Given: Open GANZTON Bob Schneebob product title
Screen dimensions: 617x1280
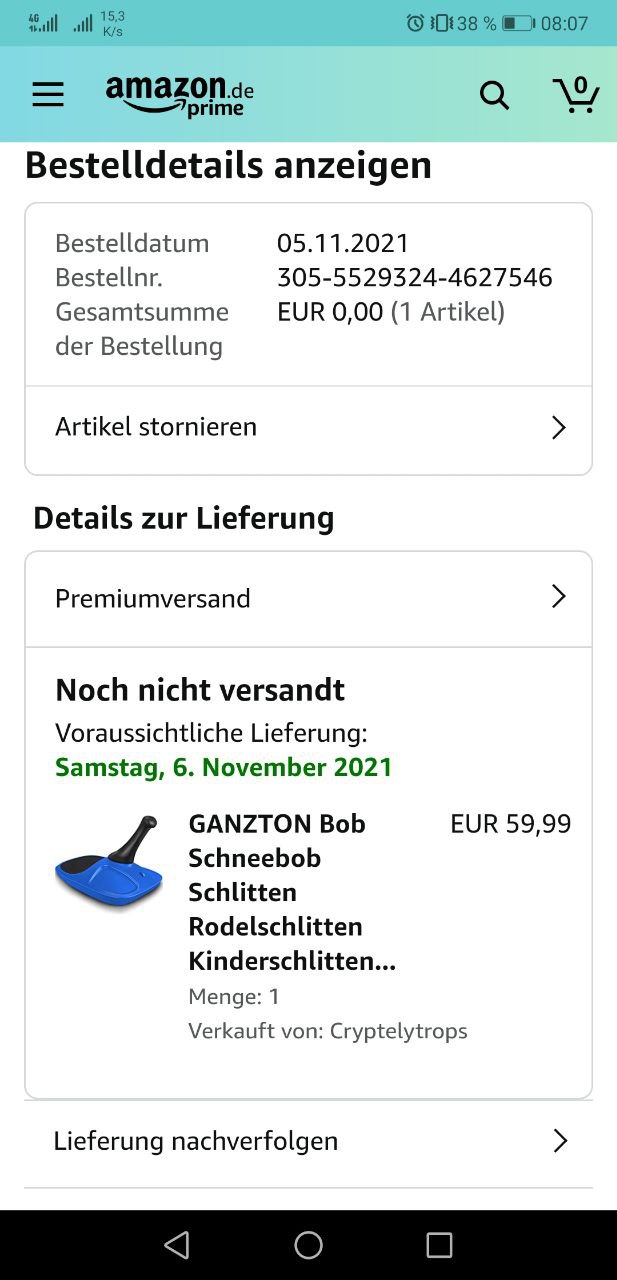Looking at the screenshot, I should (292, 892).
